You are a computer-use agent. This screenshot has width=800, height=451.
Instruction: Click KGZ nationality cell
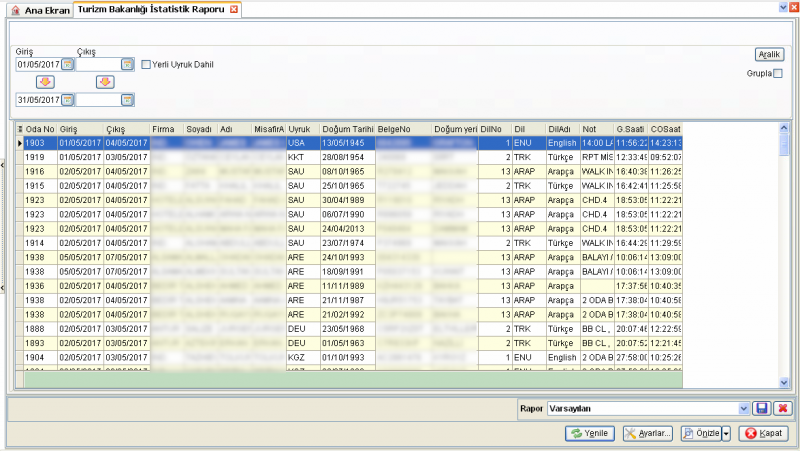coord(303,357)
